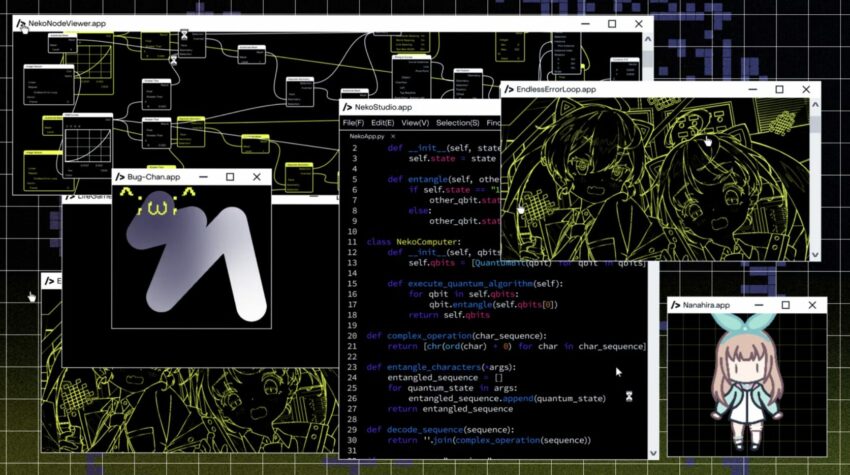Viewport: 850px width, 475px height.
Task: Click code line "class NekoComputer:"
Action: (414, 242)
